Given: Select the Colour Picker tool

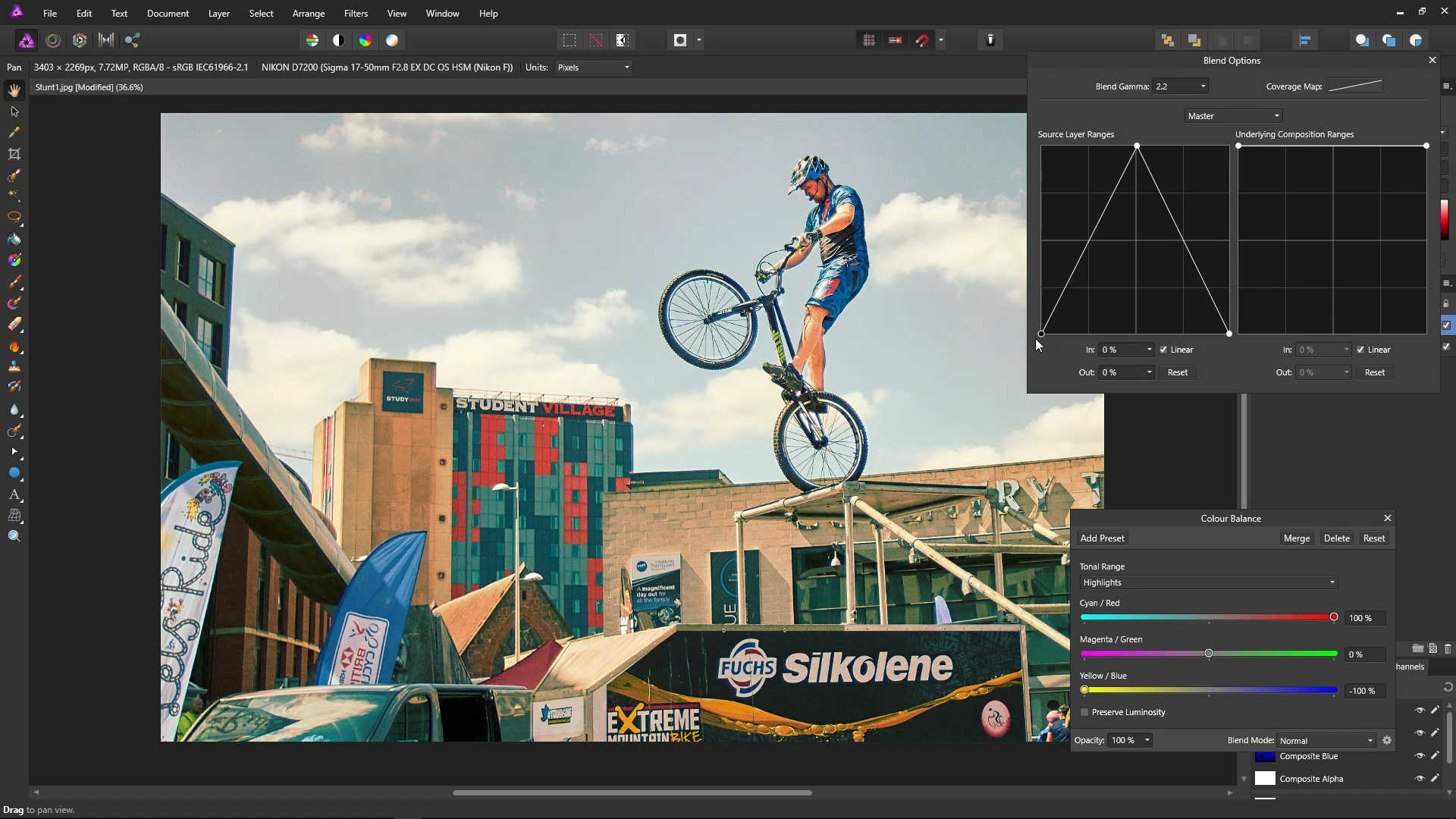Looking at the screenshot, I should [x=14, y=132].
